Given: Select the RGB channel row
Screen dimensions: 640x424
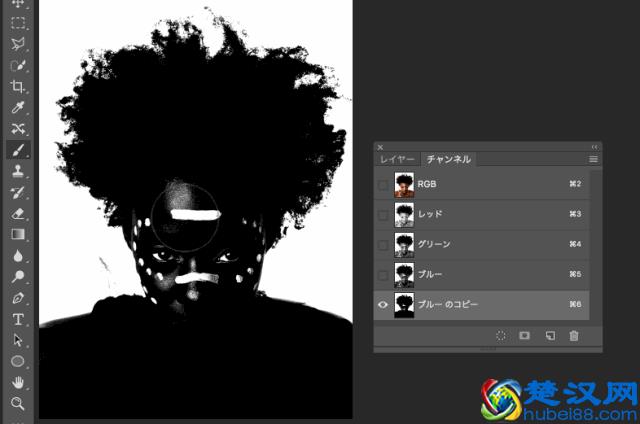Looking at the screenshot, I should tap(482, 184).
